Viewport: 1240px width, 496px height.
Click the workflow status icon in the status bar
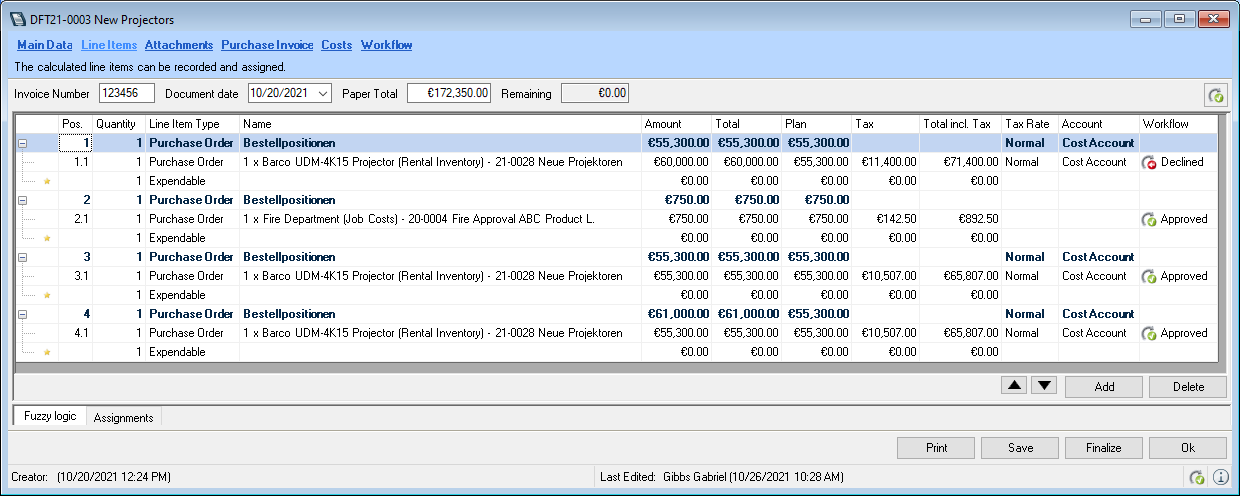(x=1196, y=477)
